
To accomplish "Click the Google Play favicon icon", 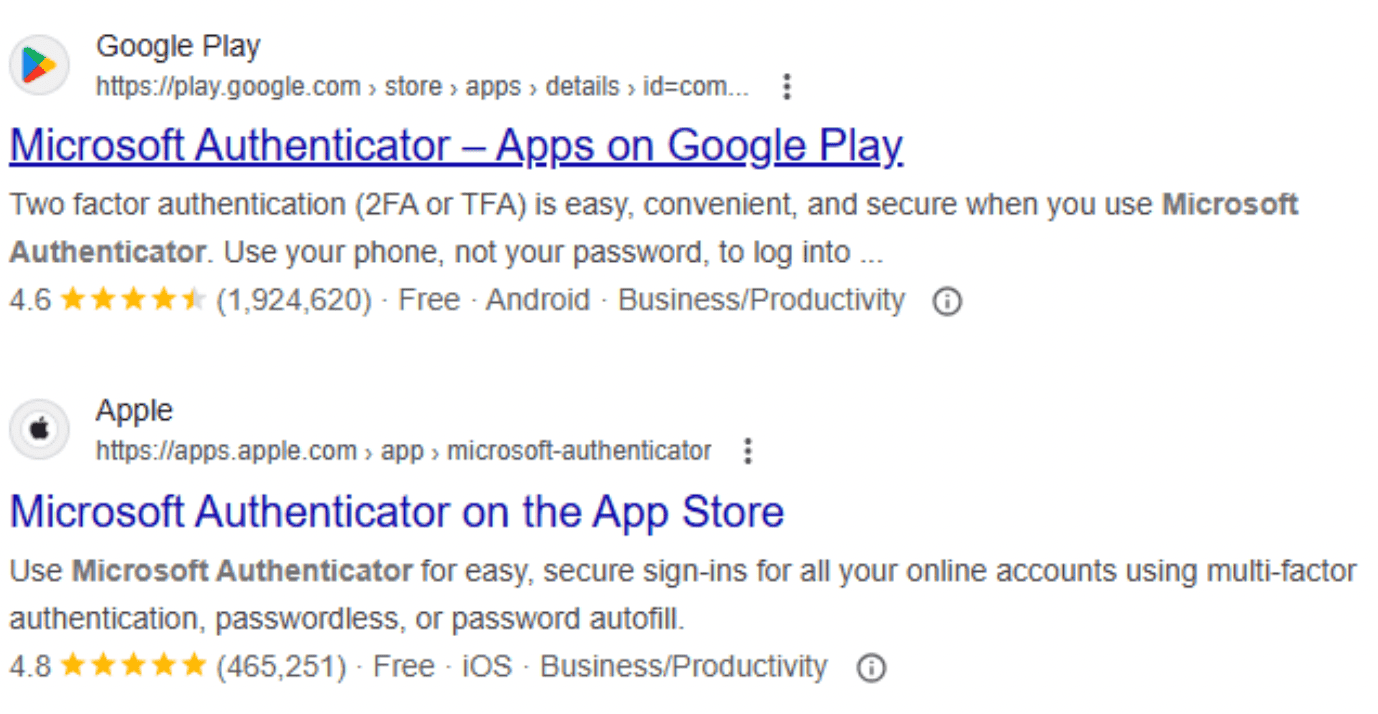I will (40, 66).
